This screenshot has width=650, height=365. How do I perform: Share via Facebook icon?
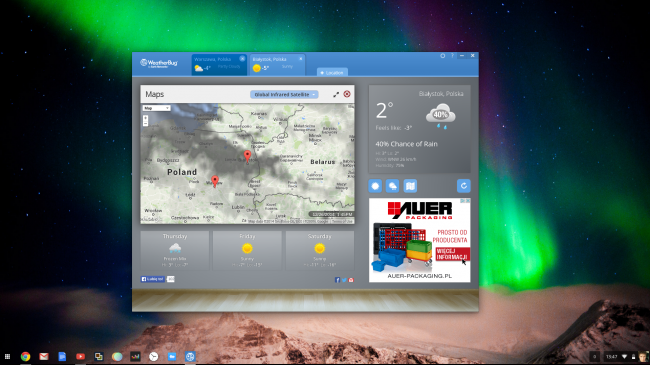[337, 280]
